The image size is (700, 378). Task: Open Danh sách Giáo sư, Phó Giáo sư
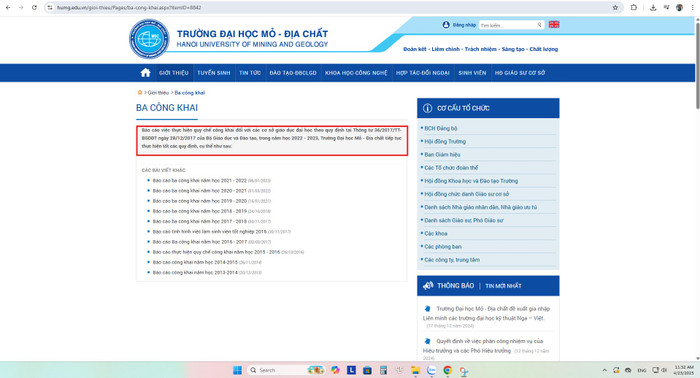pyautogui.click(x=463, y=220)
